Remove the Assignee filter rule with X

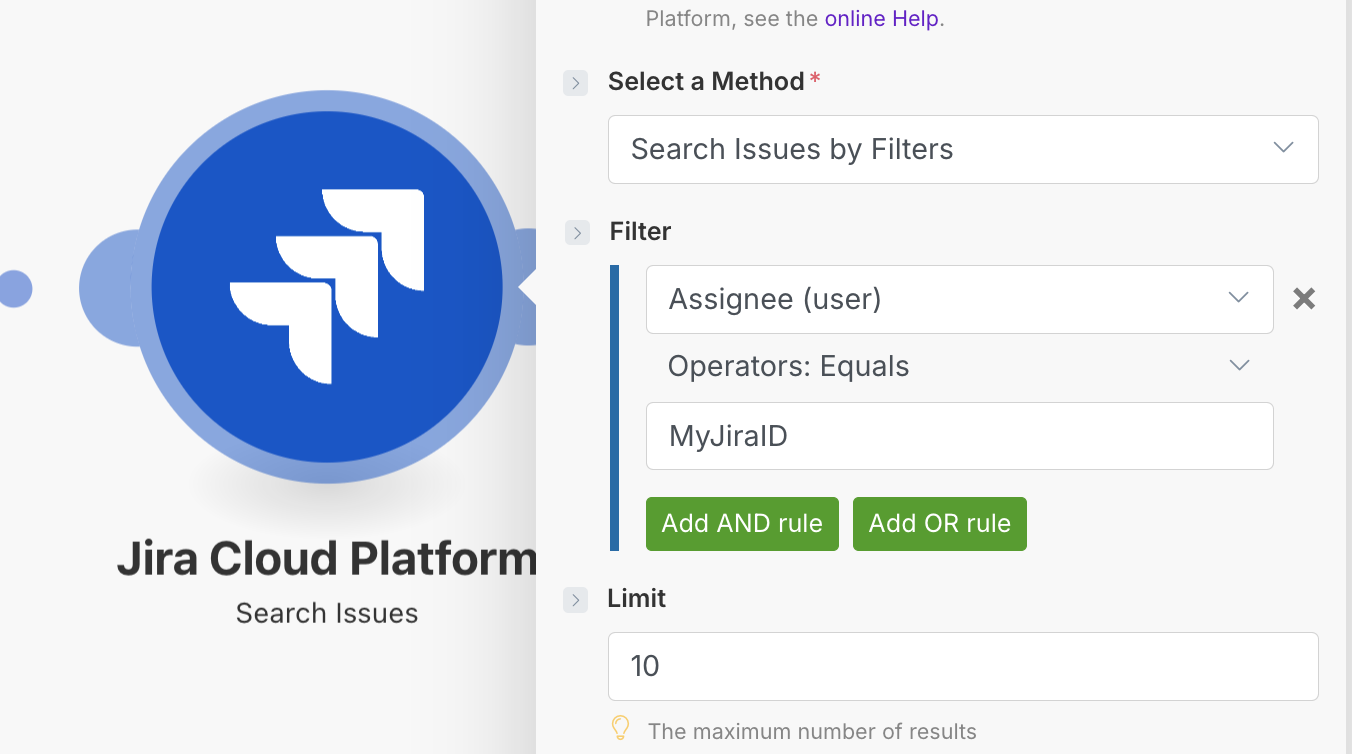pos(1304,298)
